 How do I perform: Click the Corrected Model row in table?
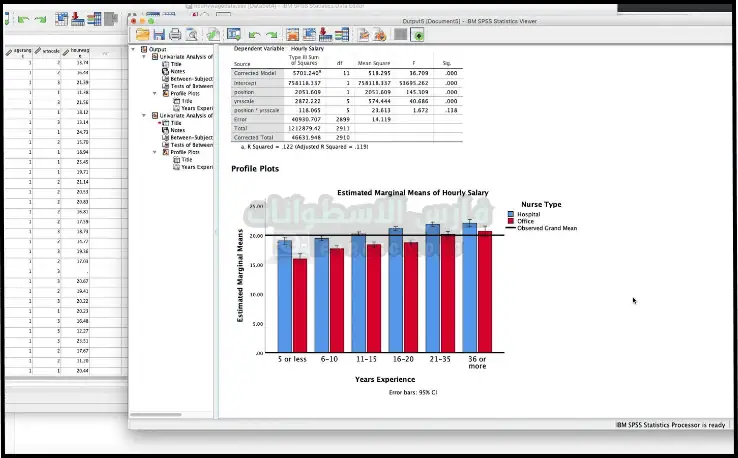[x=253, y=74]
